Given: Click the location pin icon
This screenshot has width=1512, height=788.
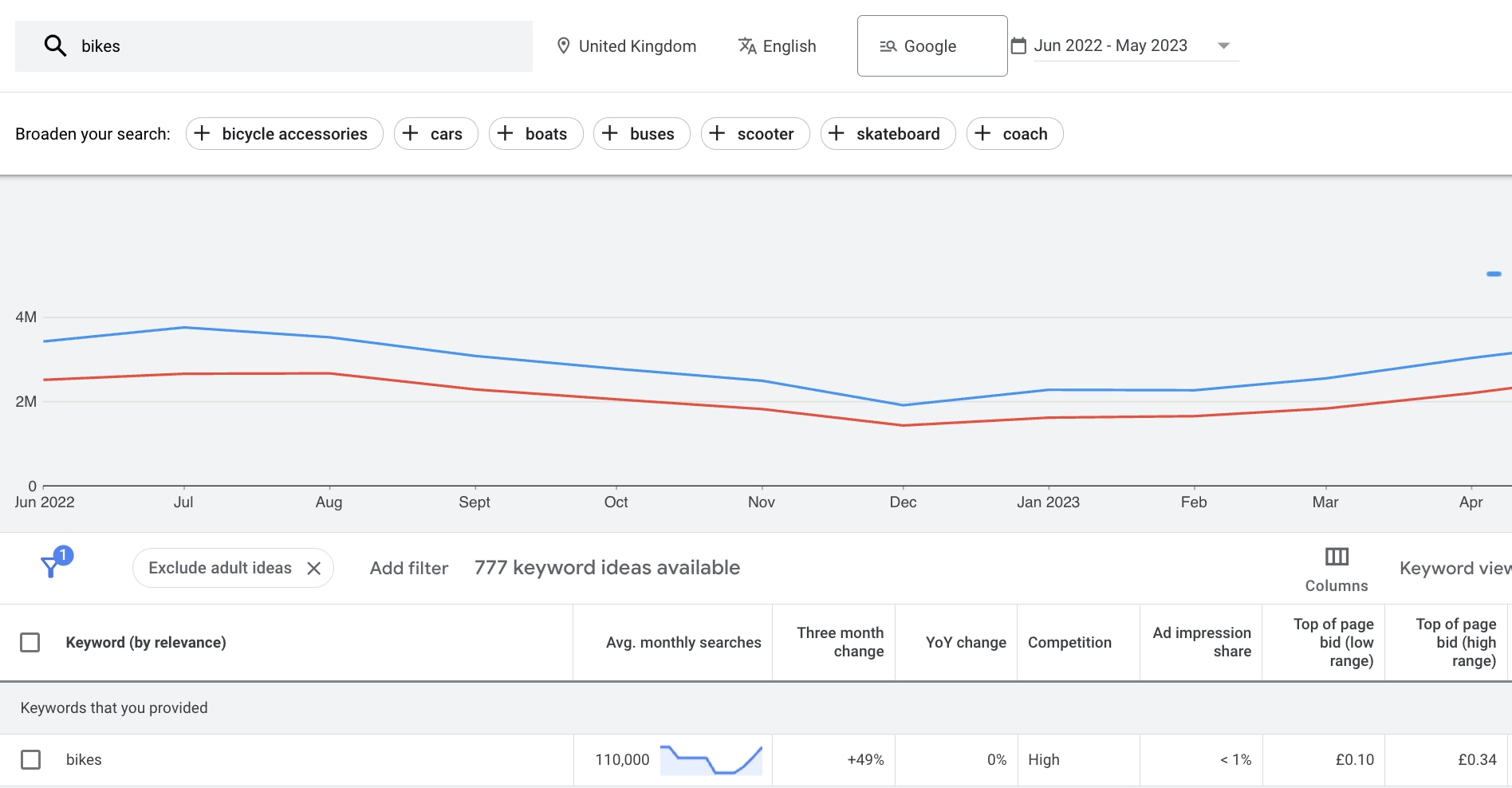Looking at the screenshot, I should click(565, 45).
